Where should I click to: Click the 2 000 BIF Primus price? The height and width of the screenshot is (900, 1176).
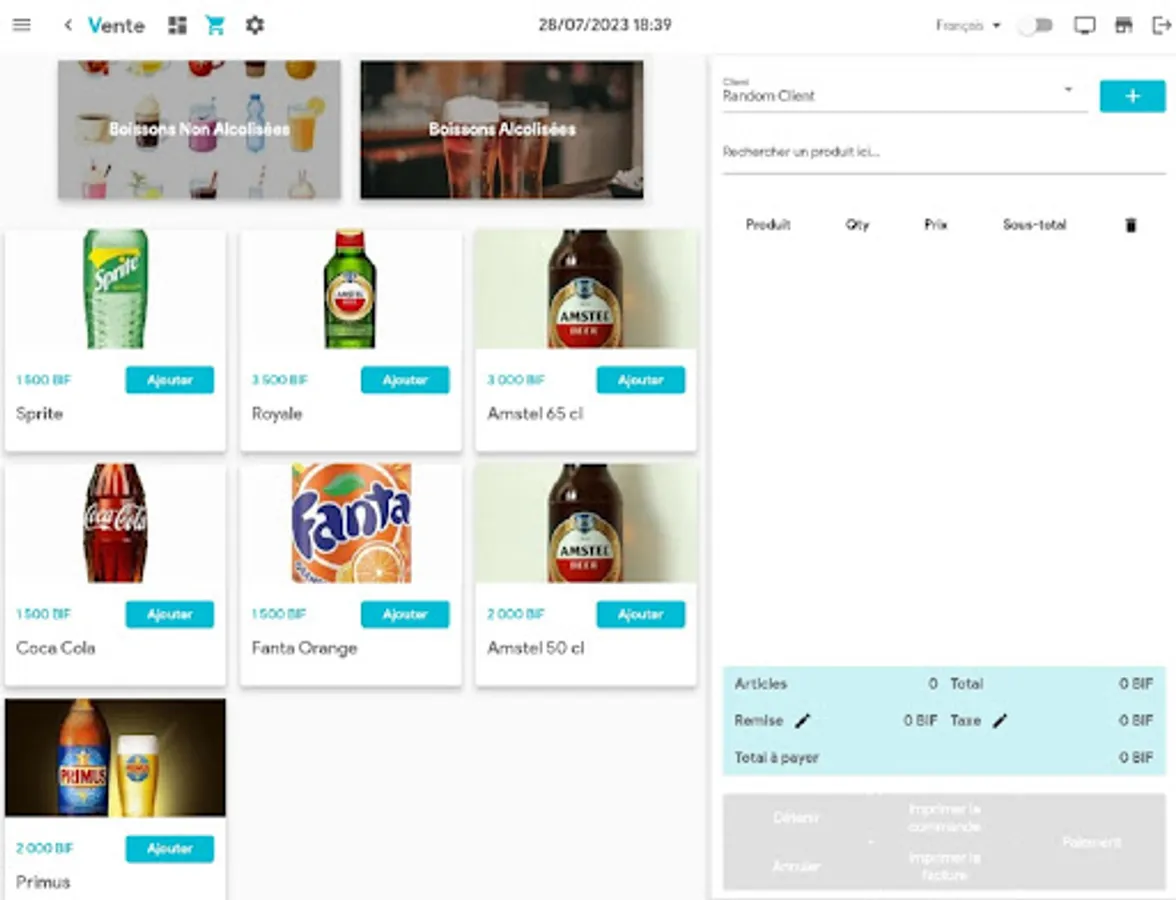click(x=44, y=849)
